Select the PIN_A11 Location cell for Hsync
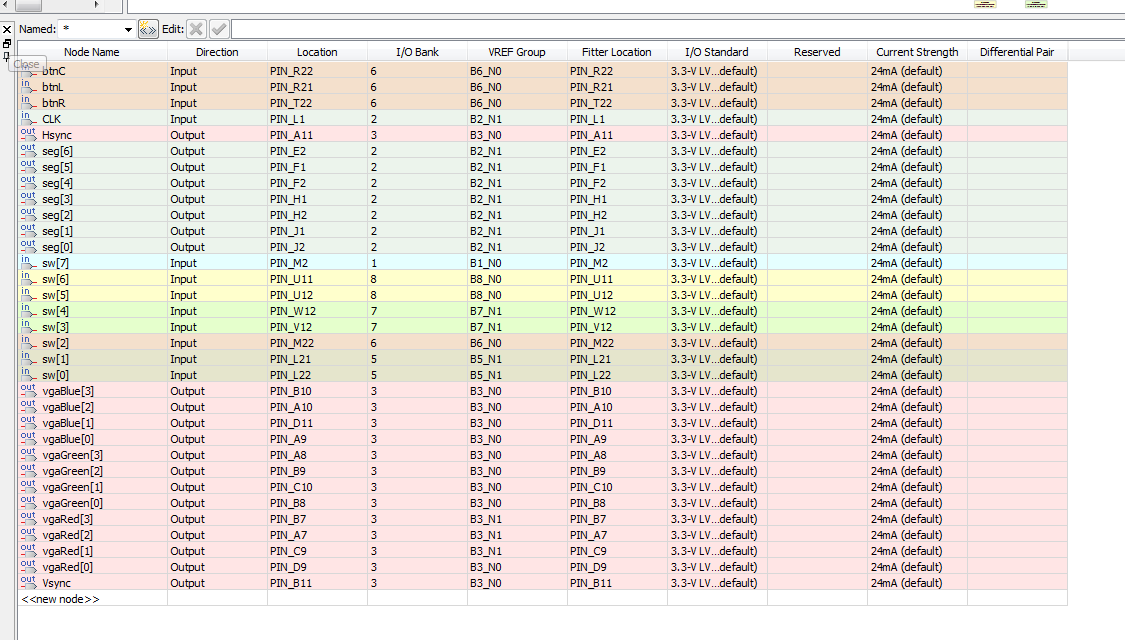1125x640 pixels. click(317, 135)
